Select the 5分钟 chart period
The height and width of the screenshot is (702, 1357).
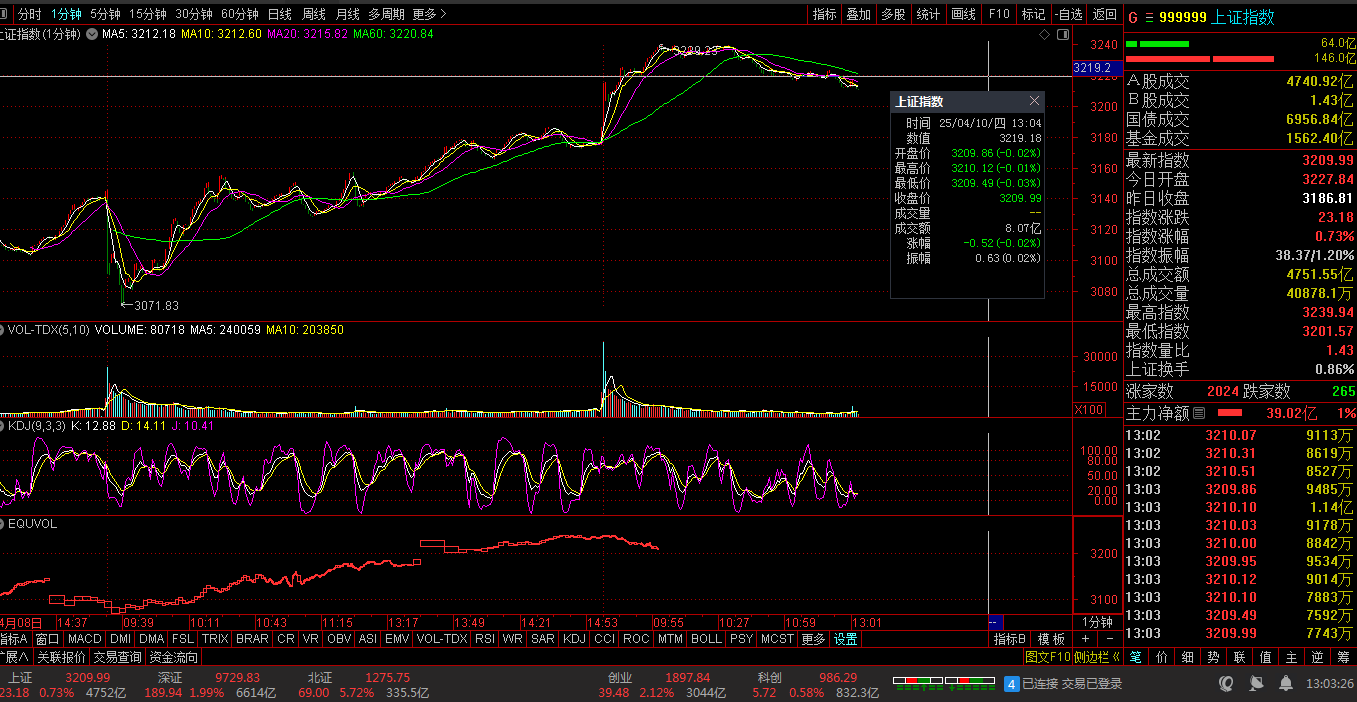[x=105, y=14]
